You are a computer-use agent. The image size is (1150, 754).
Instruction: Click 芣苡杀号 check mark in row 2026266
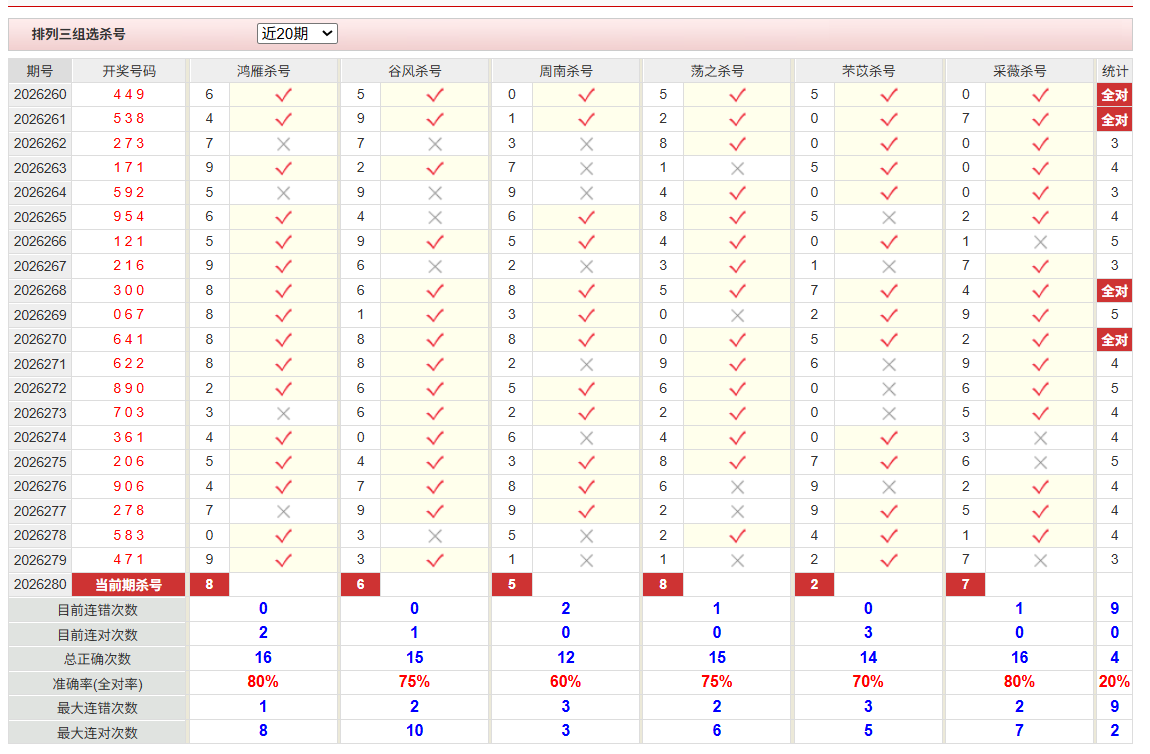pyautogui.click(x=889, y=241)
